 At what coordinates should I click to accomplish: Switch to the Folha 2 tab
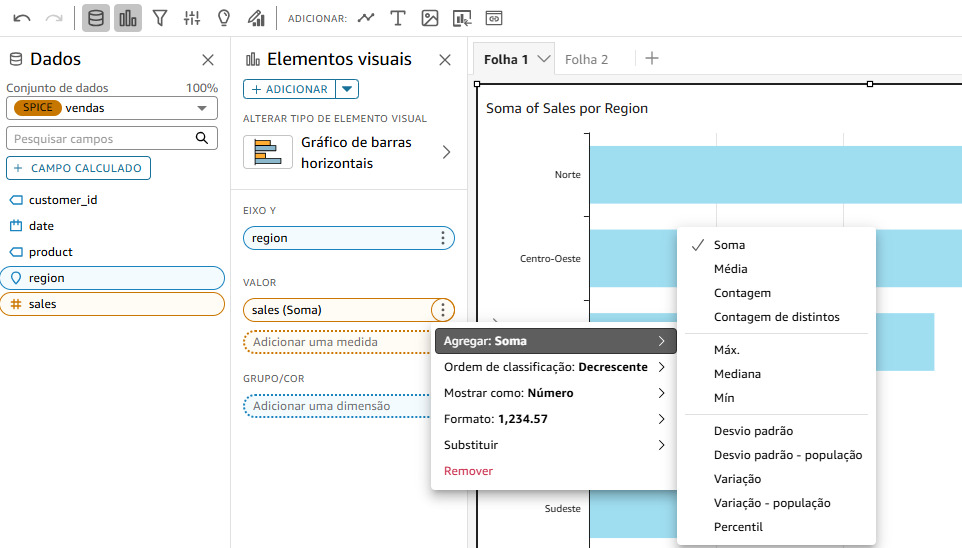[x=587, y=60]
